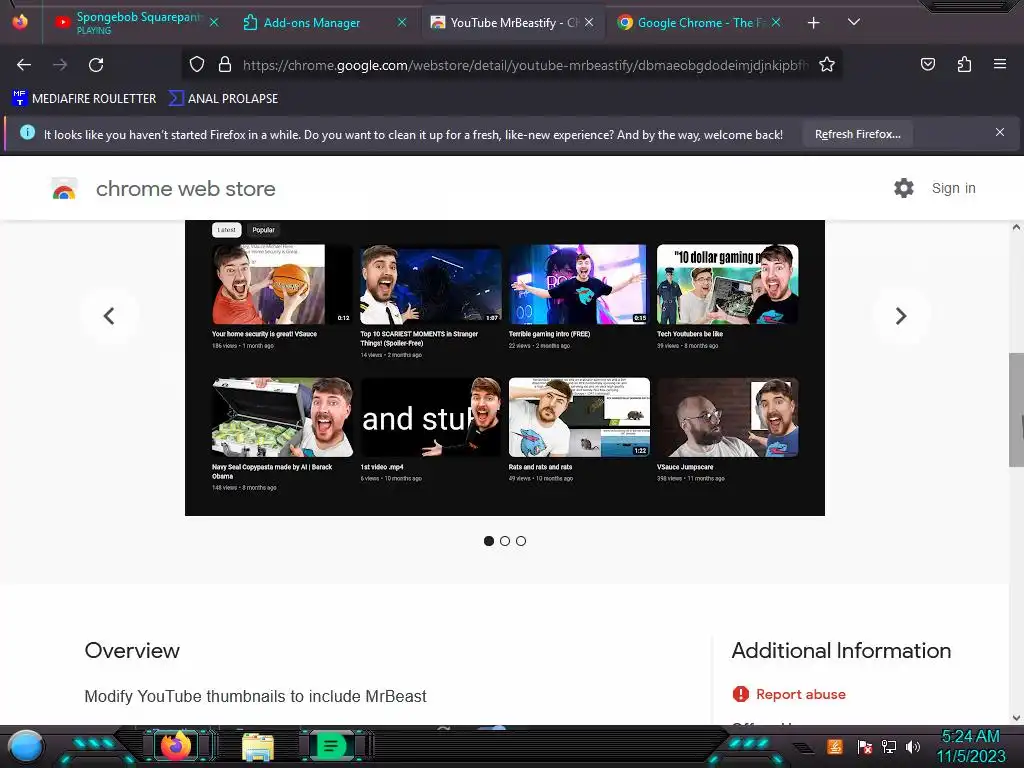1024x768 pixels.
Task: Open the Save to Pocket icon
Action: [927, 64]
